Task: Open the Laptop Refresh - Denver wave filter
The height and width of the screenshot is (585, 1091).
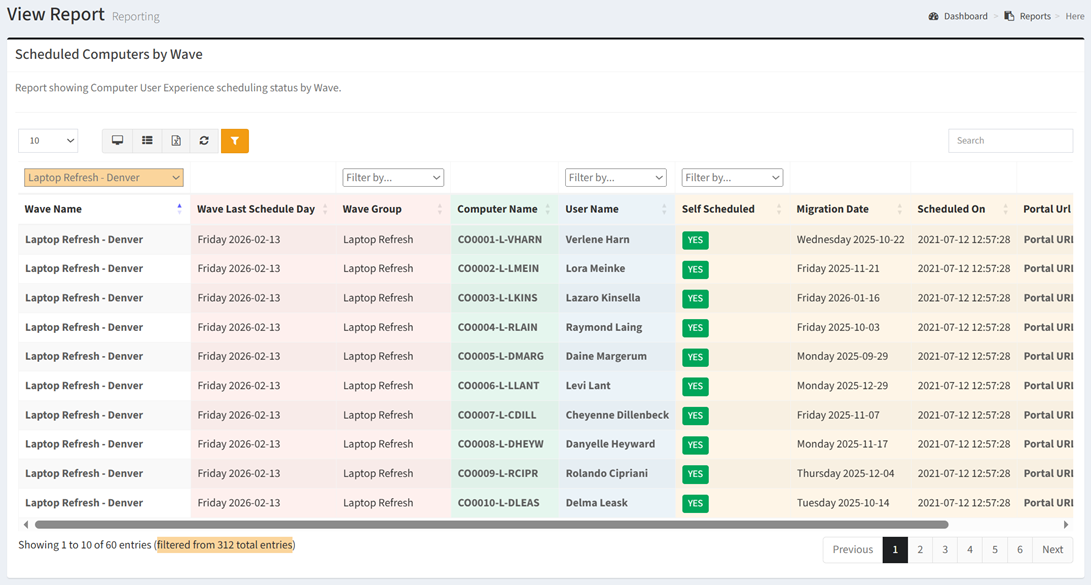Action: [x=103, y=178]
